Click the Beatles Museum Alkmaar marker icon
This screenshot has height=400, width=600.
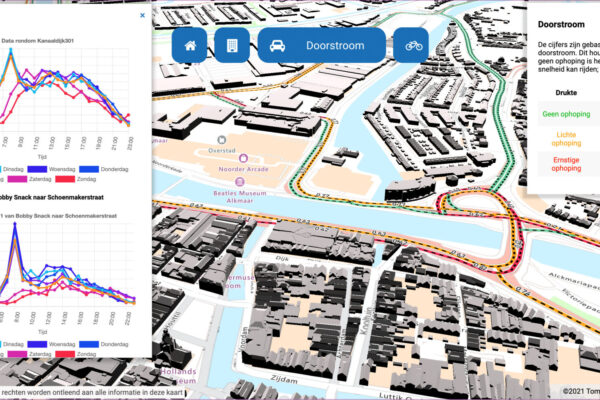click(x=240, y=182)
